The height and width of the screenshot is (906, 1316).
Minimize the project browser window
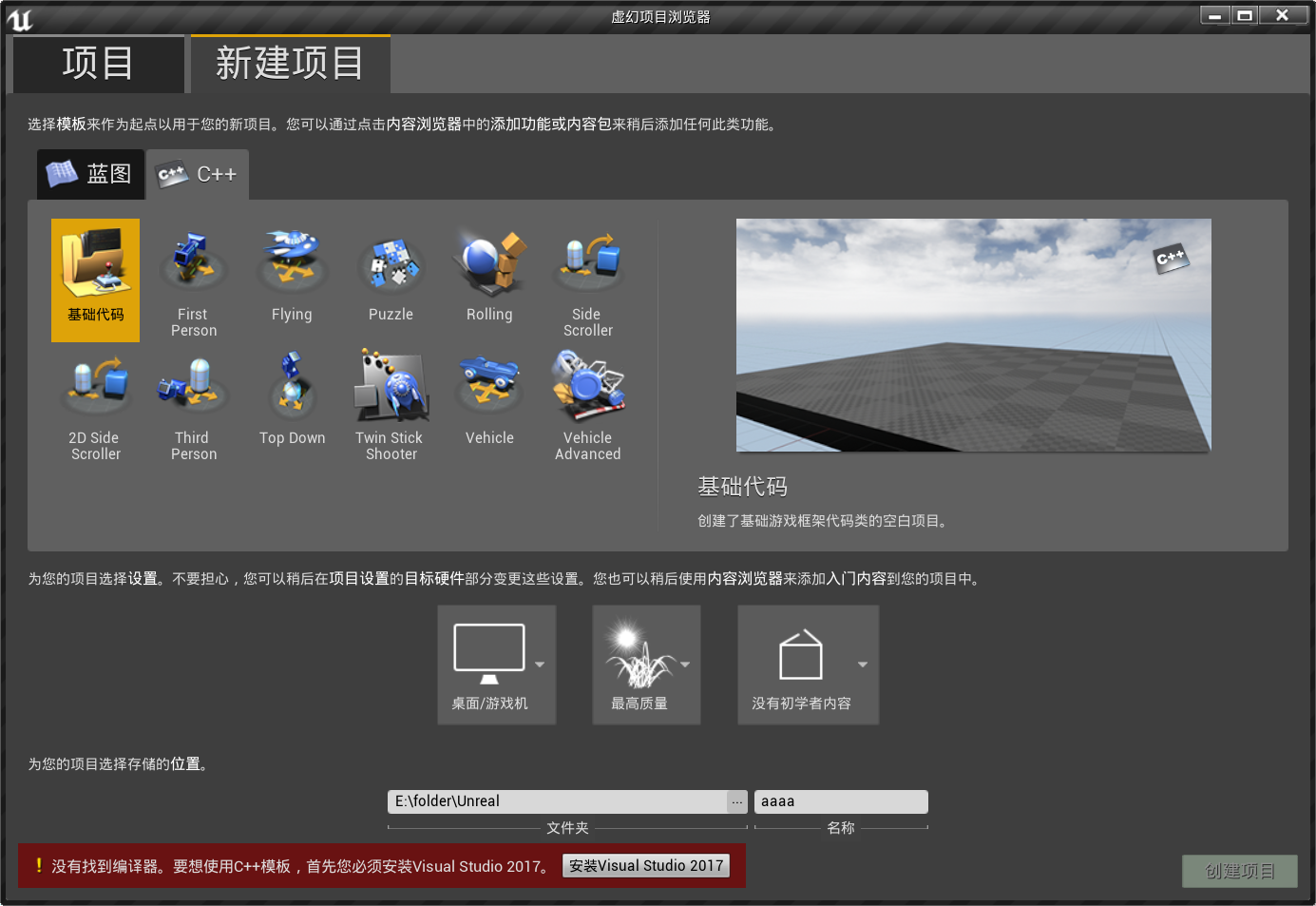point(1214,15)
